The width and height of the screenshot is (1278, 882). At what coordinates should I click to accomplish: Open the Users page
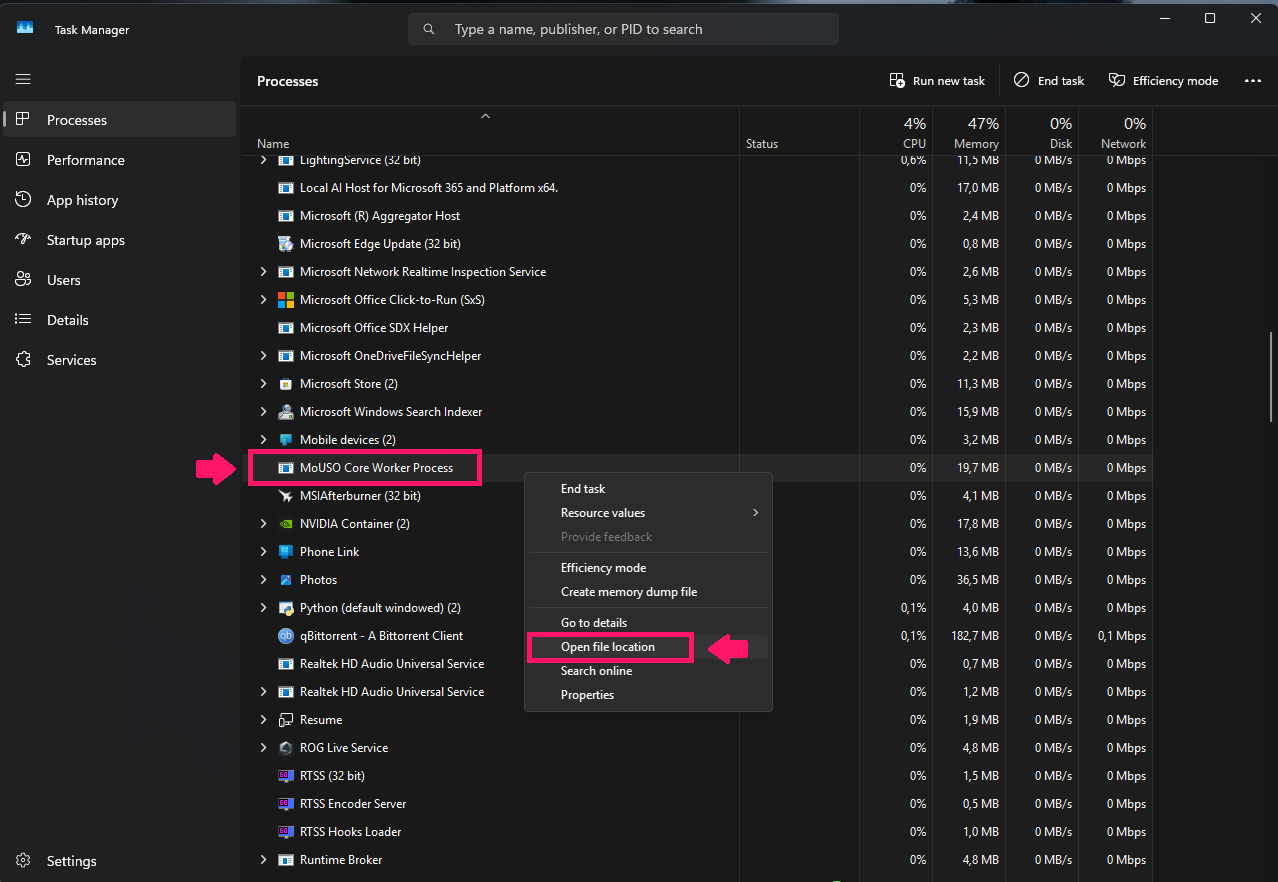point(120,280)
